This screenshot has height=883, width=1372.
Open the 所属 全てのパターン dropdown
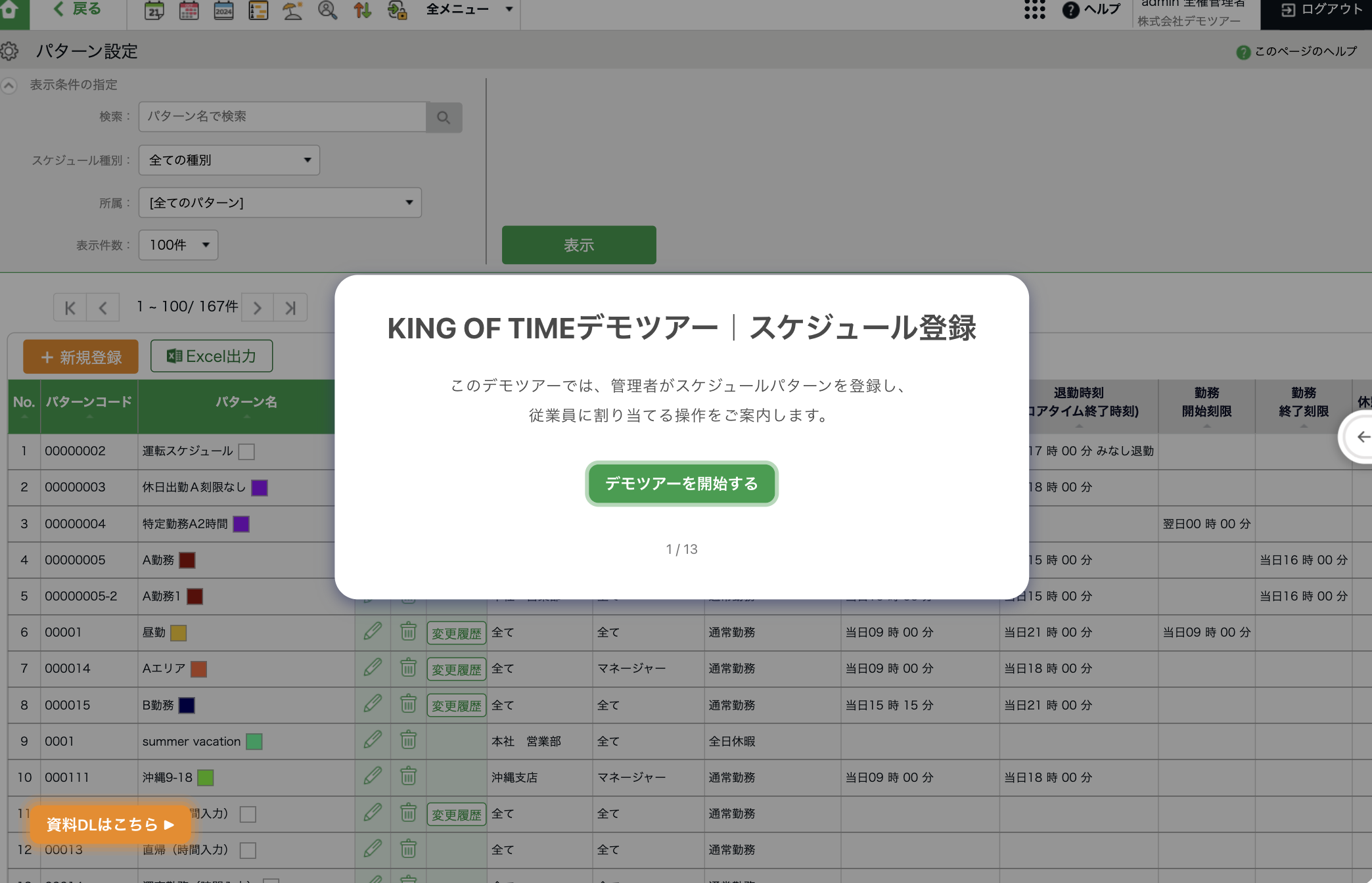pyautogui.click(x=280, y=202)
